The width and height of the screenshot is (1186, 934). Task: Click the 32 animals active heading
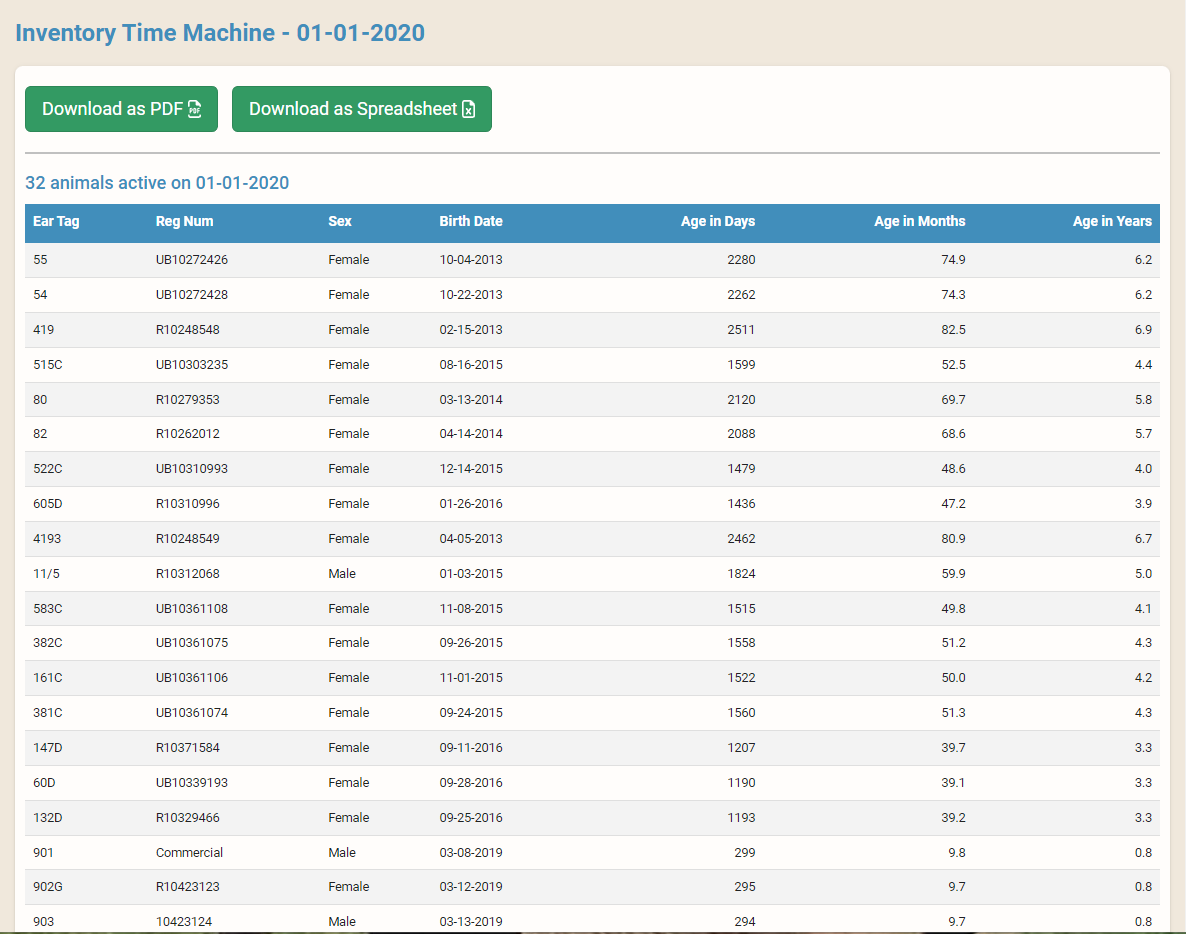pyautogui.click(x=157, y=183)
